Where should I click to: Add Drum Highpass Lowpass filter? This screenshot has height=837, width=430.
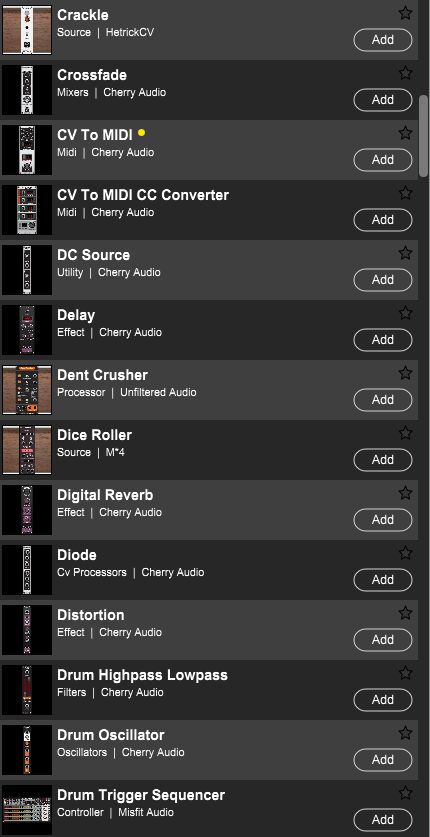pyautogui.click(x=383, y=700)
